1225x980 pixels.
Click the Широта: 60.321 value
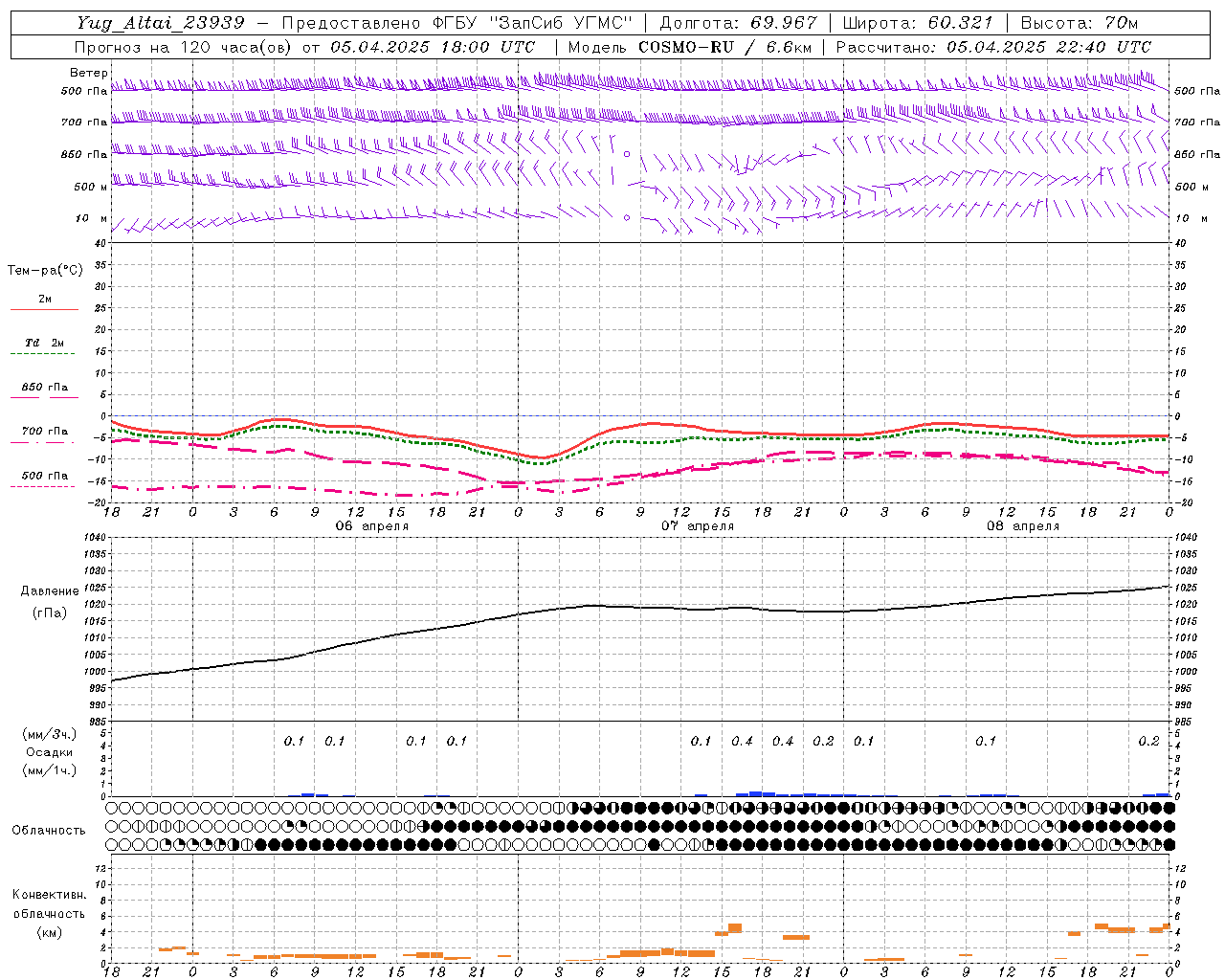click(x=918, y=23)
